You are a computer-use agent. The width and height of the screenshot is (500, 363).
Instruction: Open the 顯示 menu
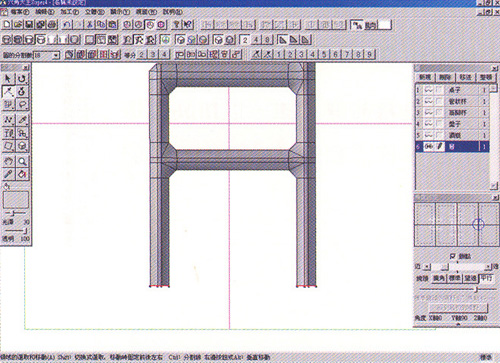[120, 12]
